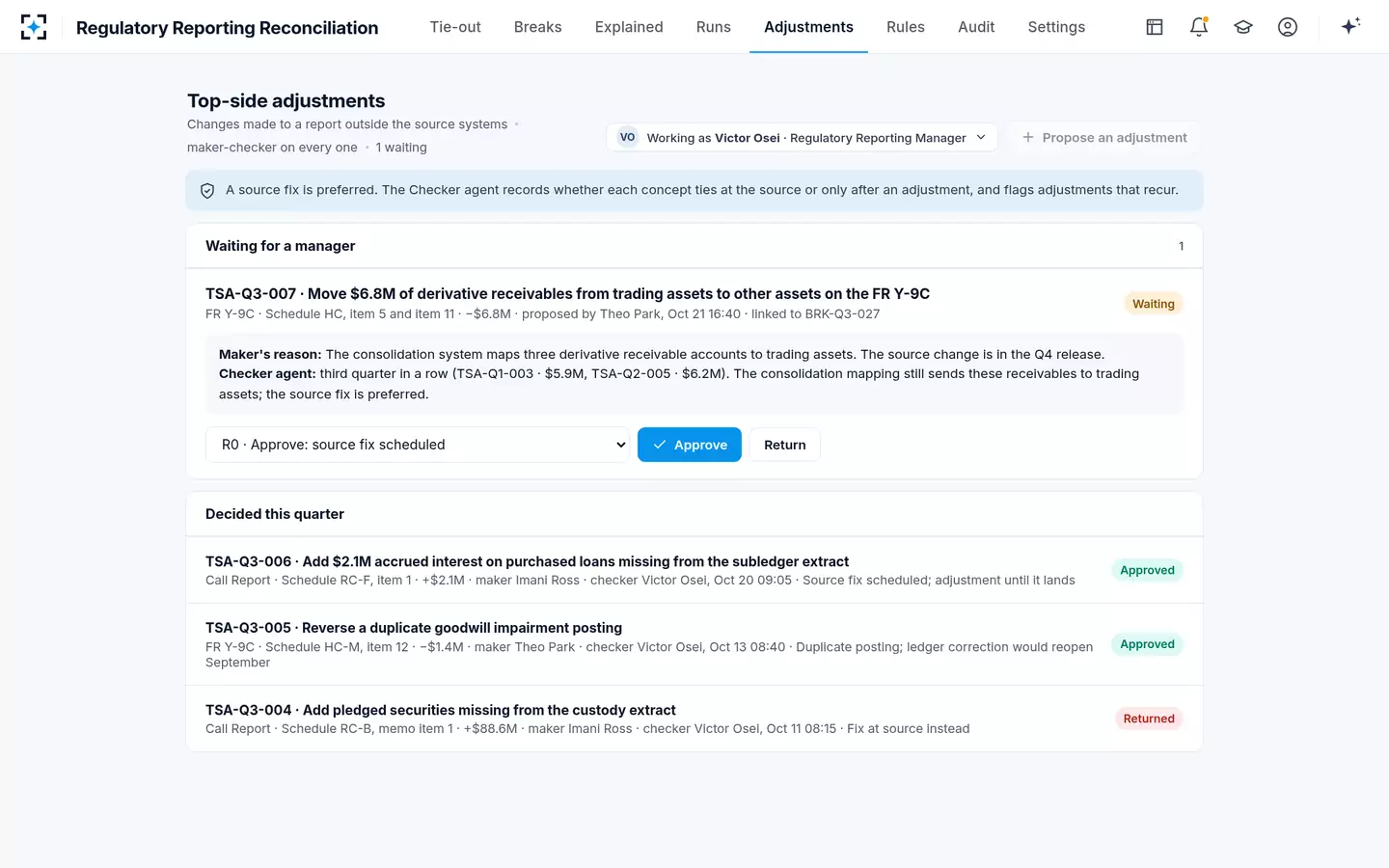Click the Waiting for a manager heading
Screen dimensions: 1389x868
(x=280, y=246)
